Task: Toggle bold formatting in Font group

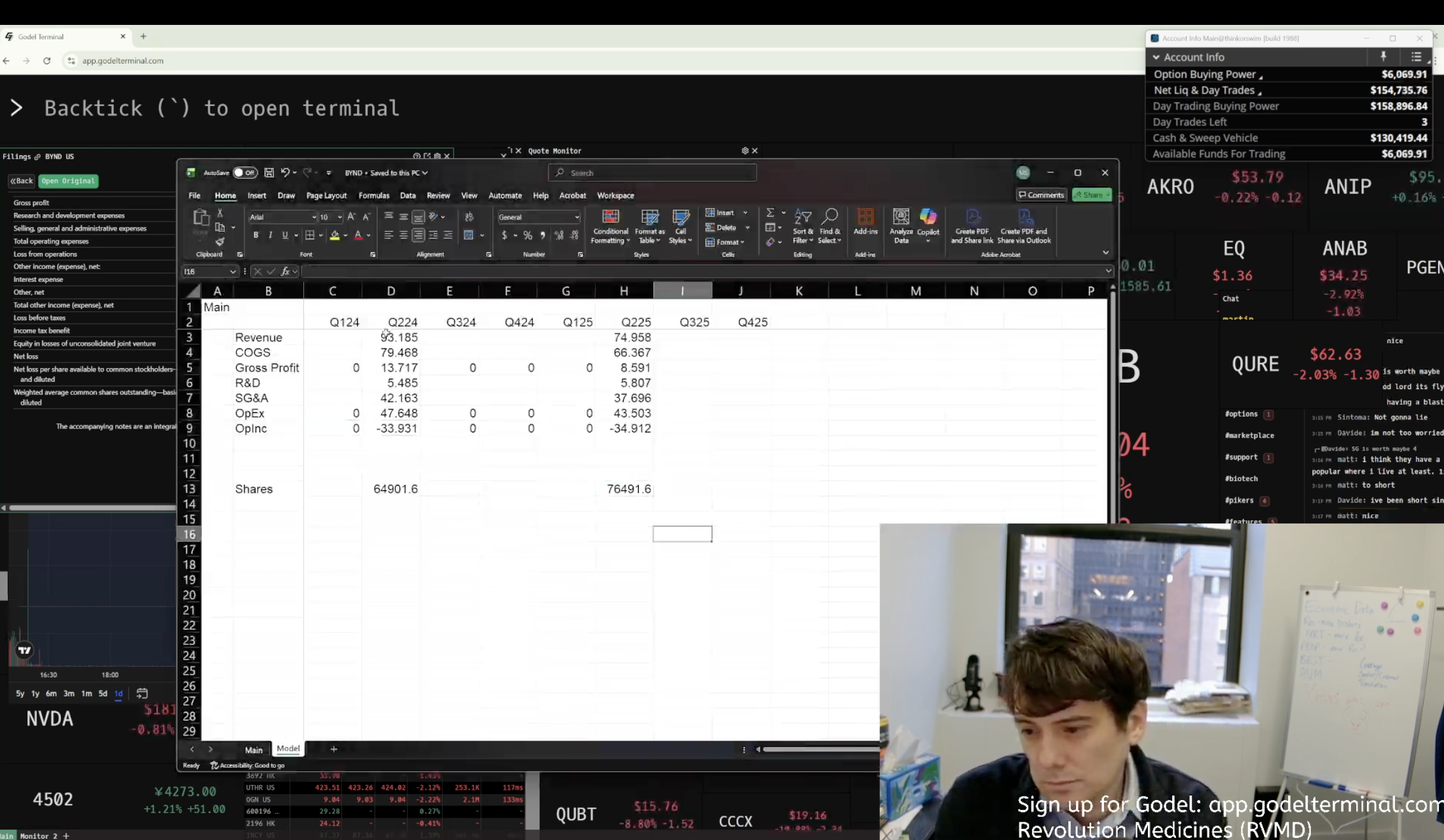Action: click(x=256, y=235)
